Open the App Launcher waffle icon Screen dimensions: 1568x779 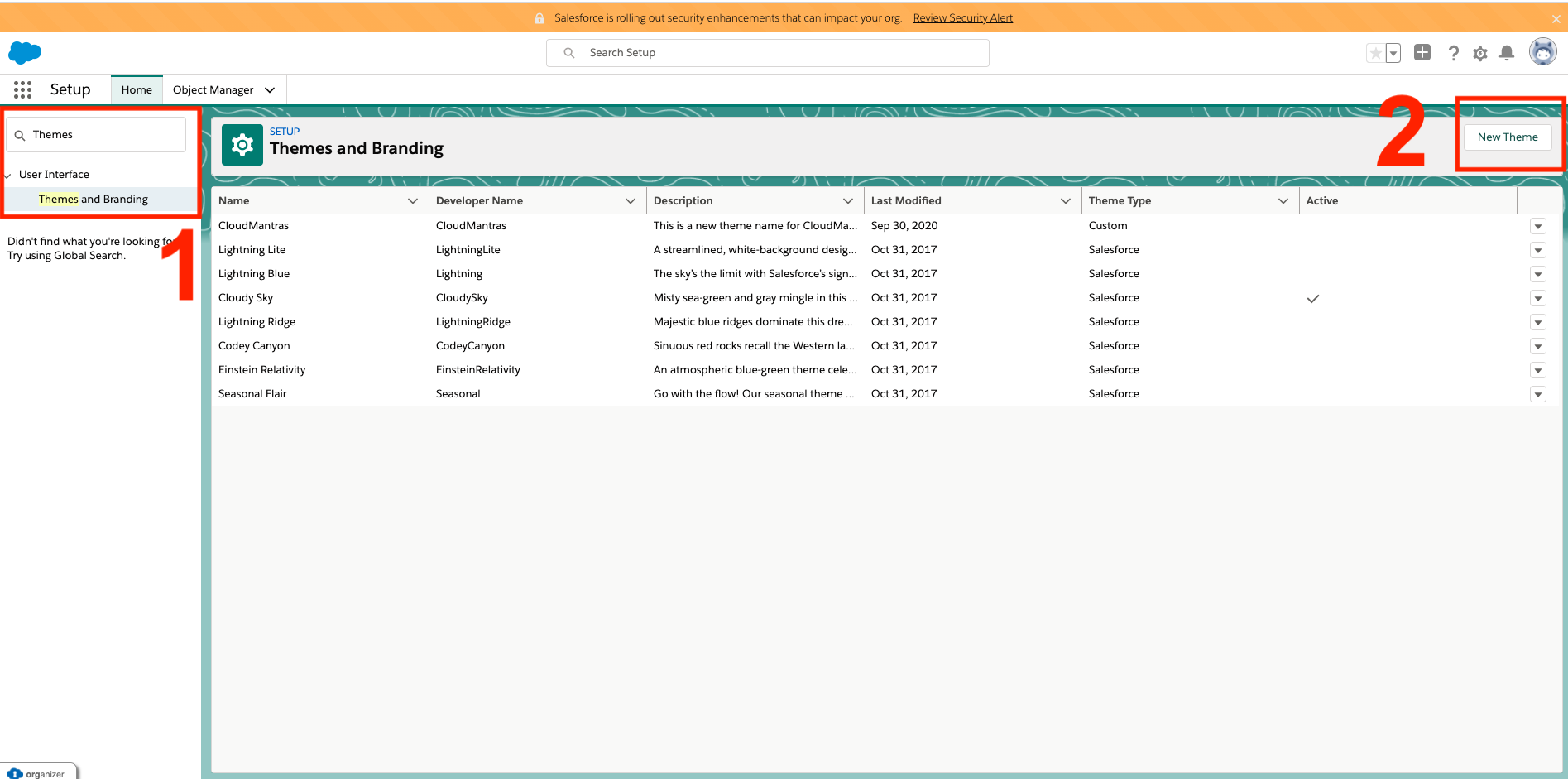(22, 89)
